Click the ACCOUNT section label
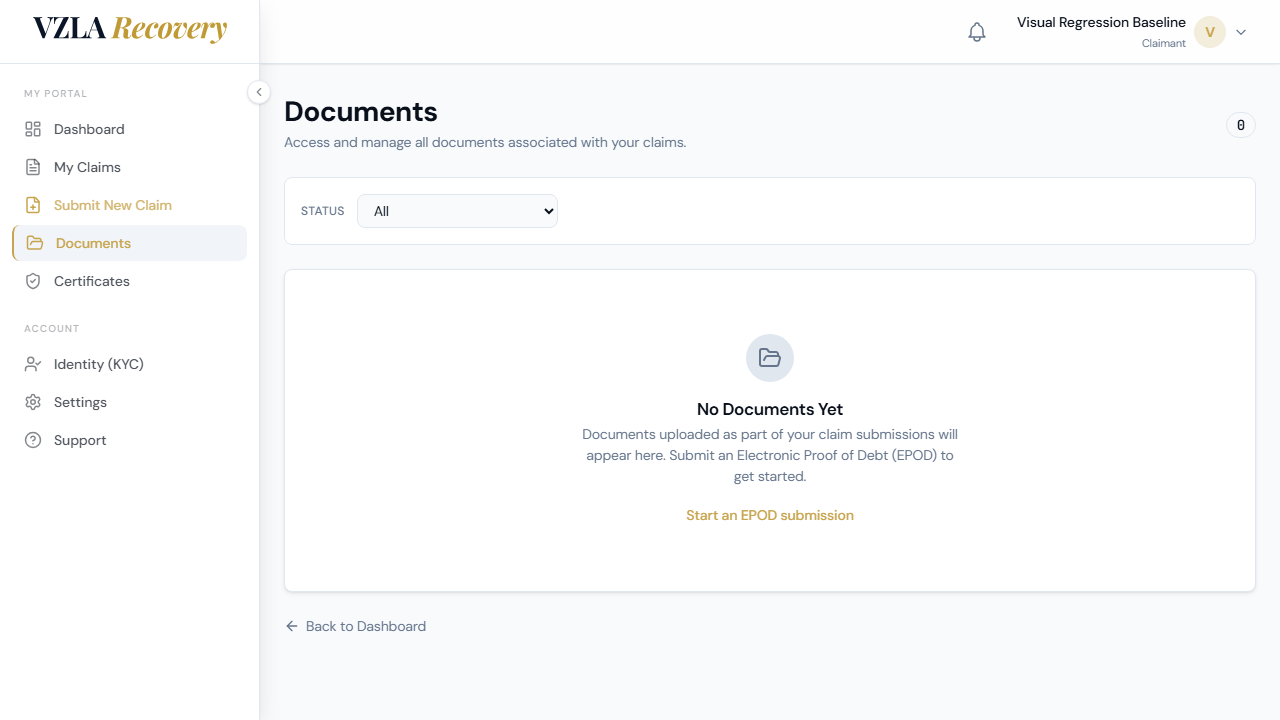The width and height of the screenshot is (1280, 720). coord(52,329)
